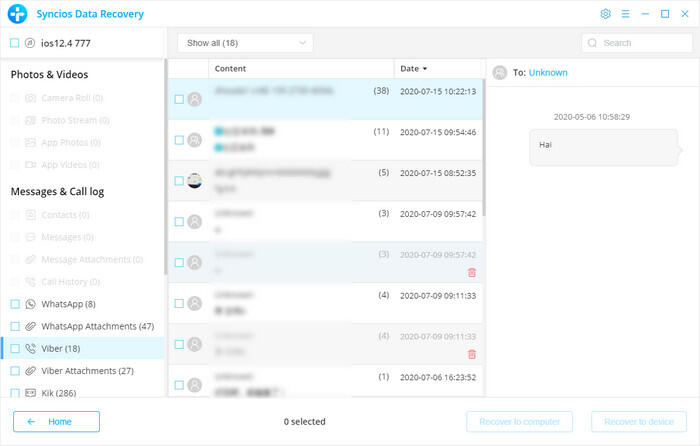Toggle the ios12.4 777 device checkbox
The image size is (700, 446).
tap(15, 43)
